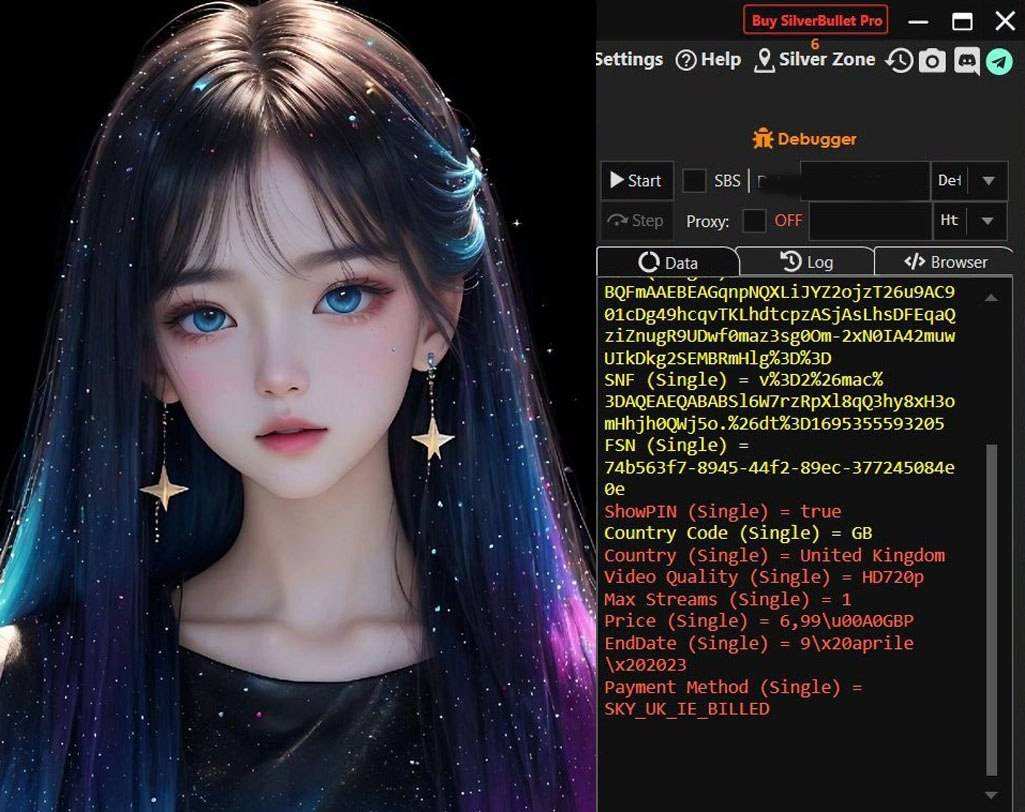Image resolution: width=1025 pixels, height=812 pixels.
Task: Click the Proxy: label
Action: (x=707, y=222)
